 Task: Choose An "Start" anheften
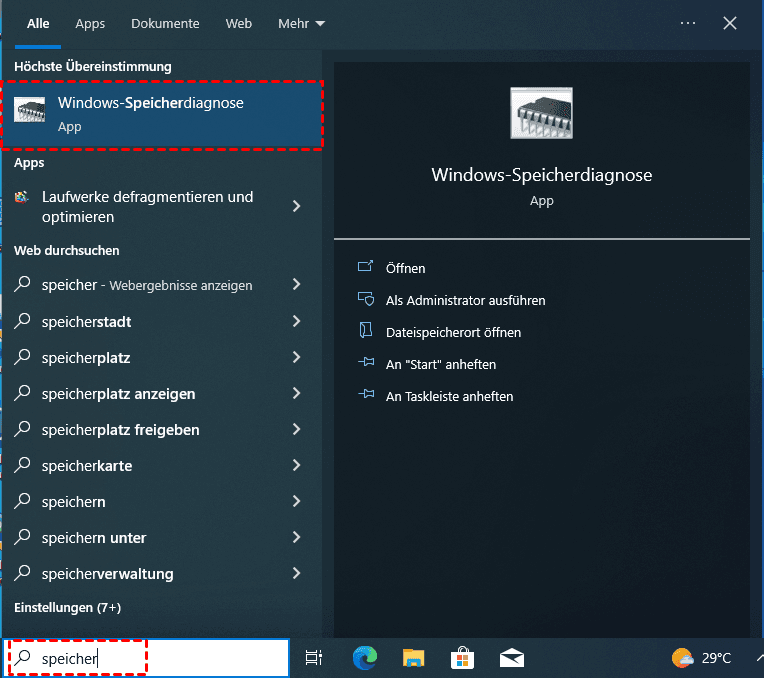click(440, 365)
